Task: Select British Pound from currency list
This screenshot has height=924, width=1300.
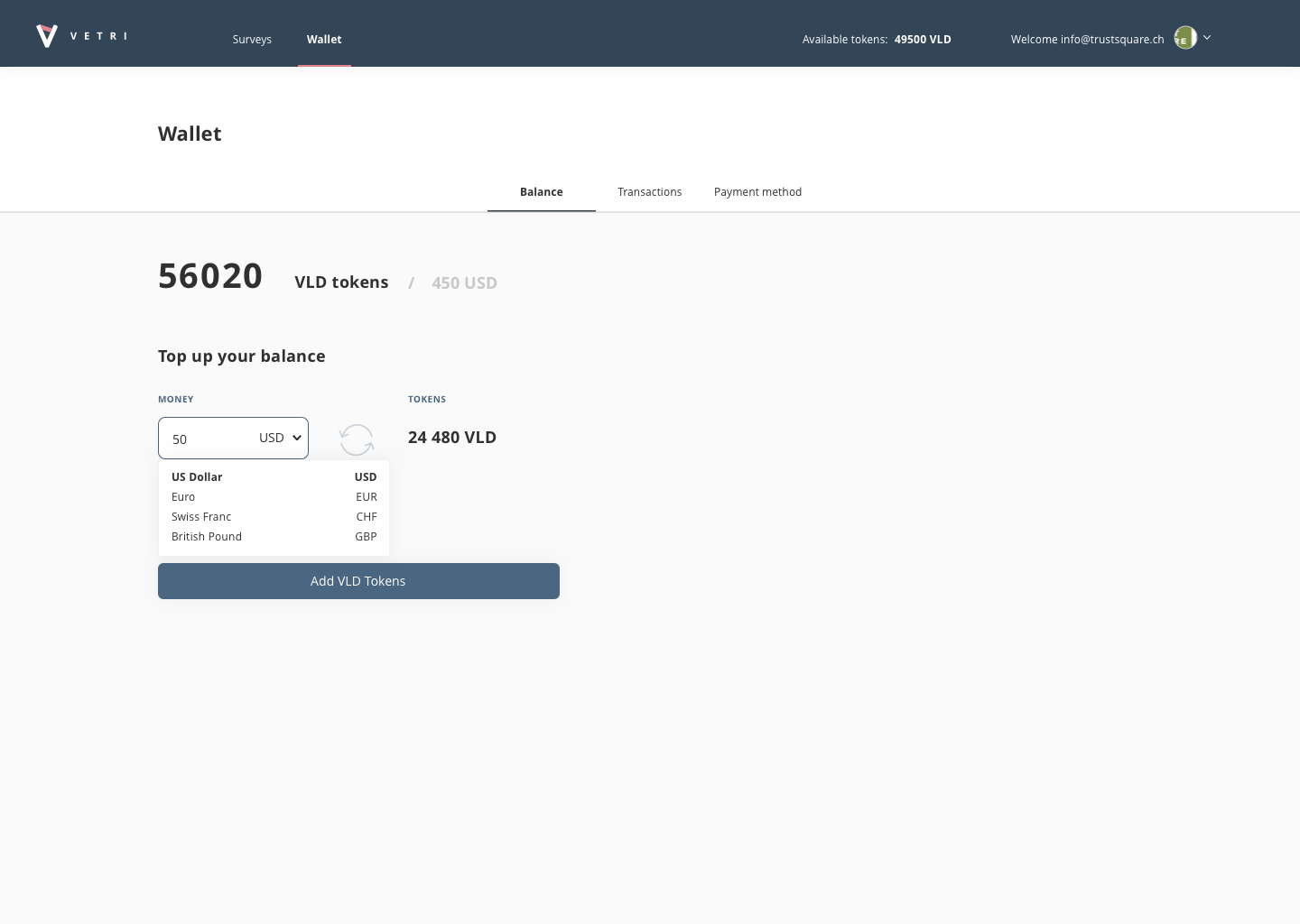Action: (x=274, y=536)
